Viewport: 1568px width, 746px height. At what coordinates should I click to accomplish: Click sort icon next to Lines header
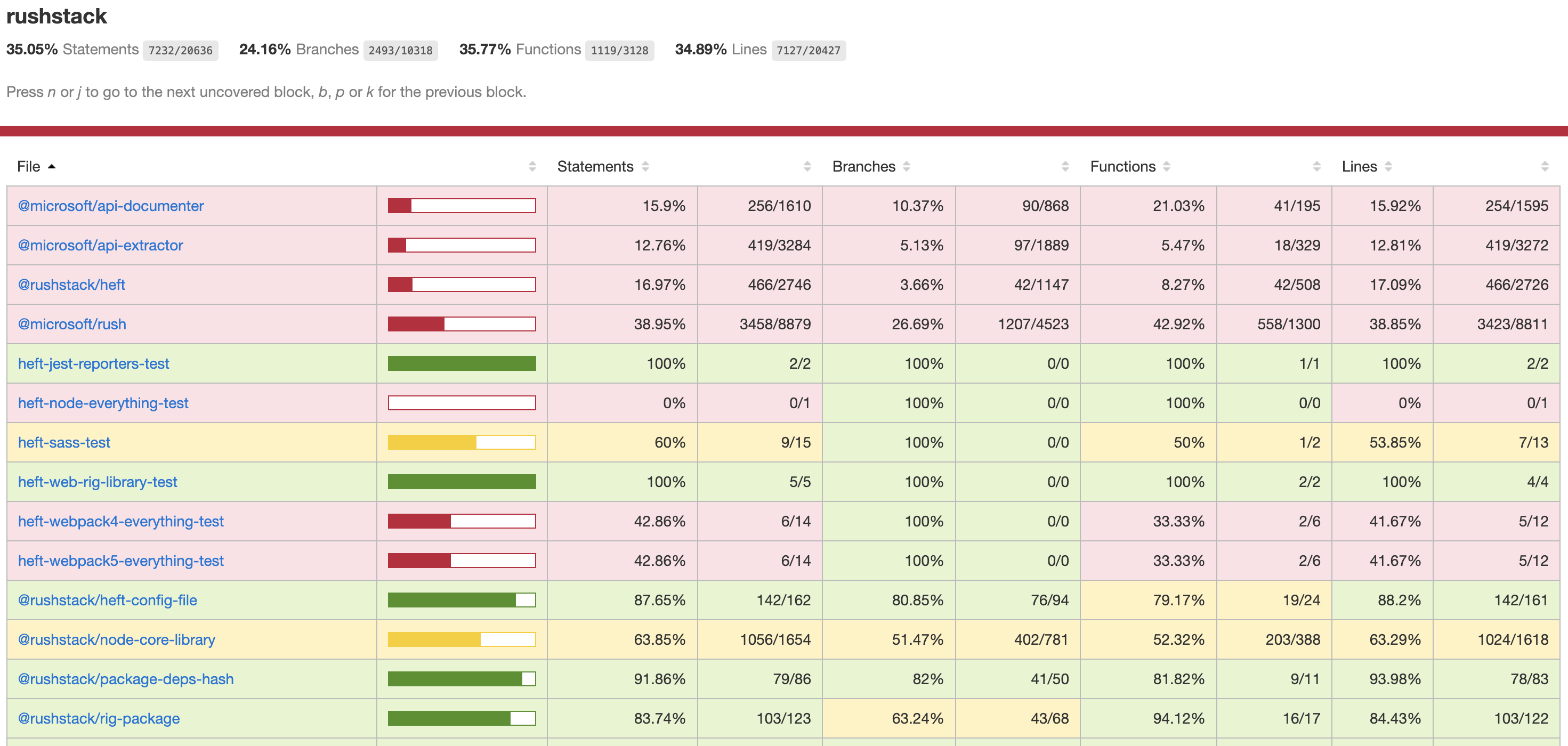(1388, 166)
